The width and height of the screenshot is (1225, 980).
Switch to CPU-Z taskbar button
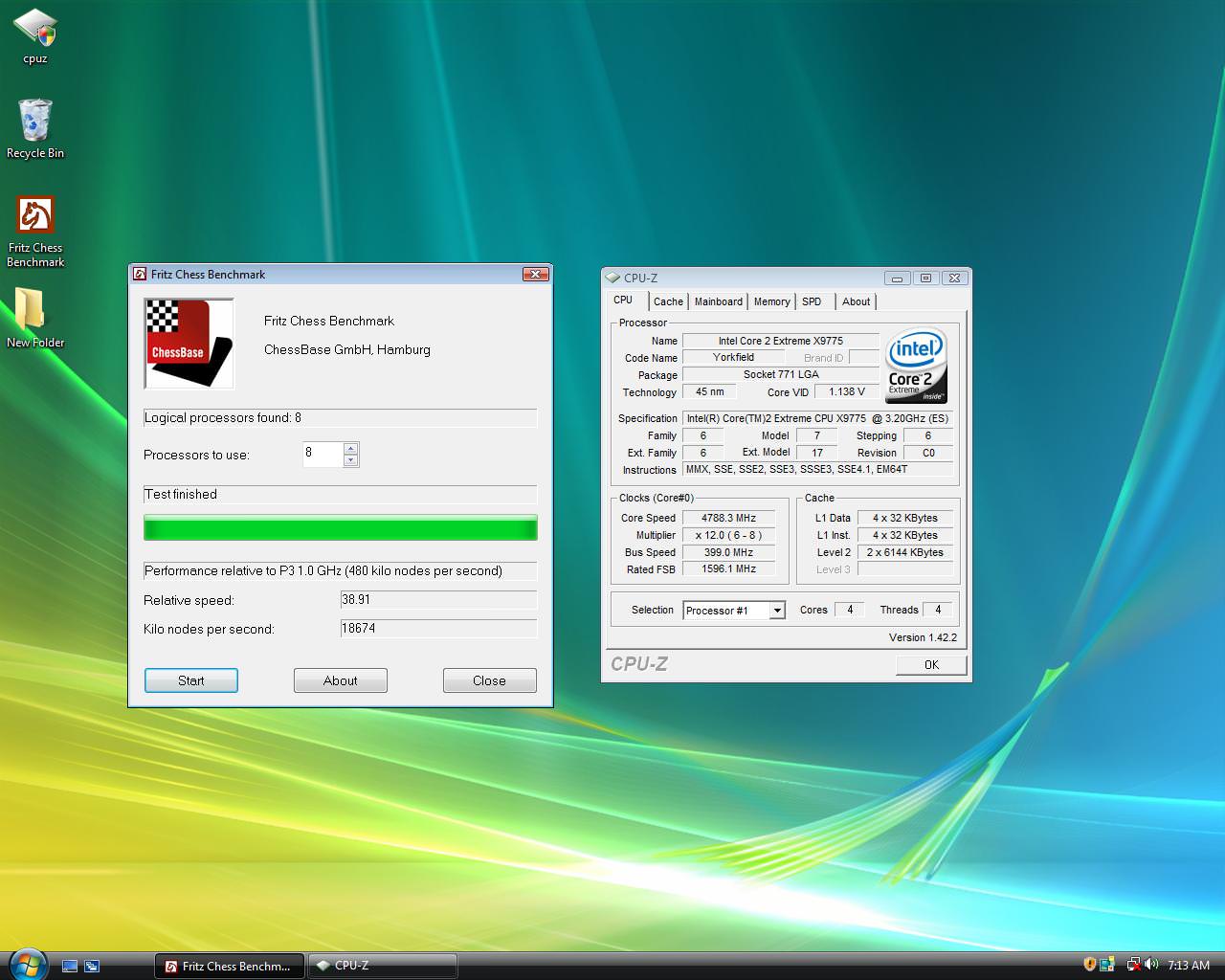pos(383,966)
